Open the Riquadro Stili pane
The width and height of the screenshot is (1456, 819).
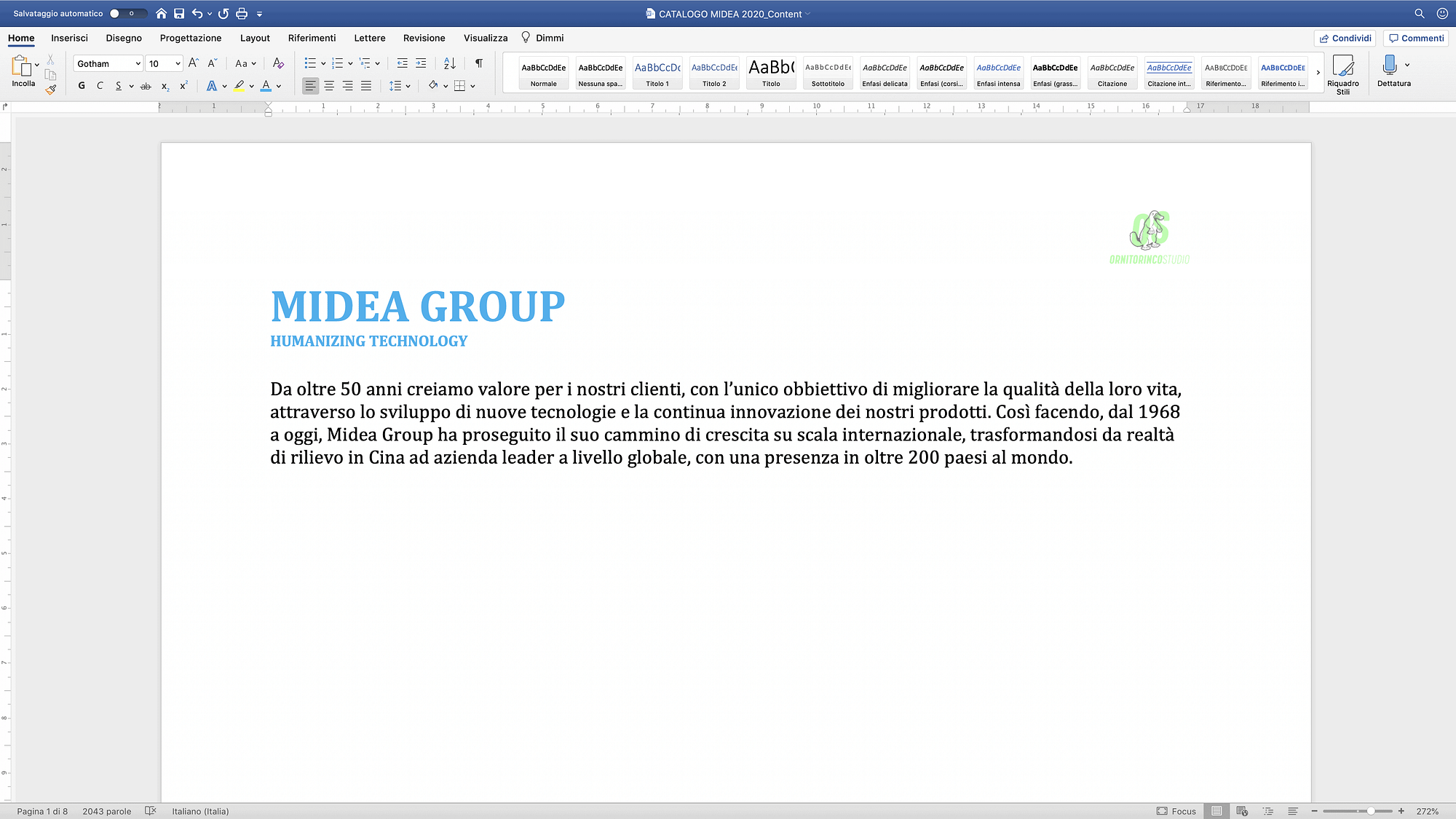(1342, 74)
